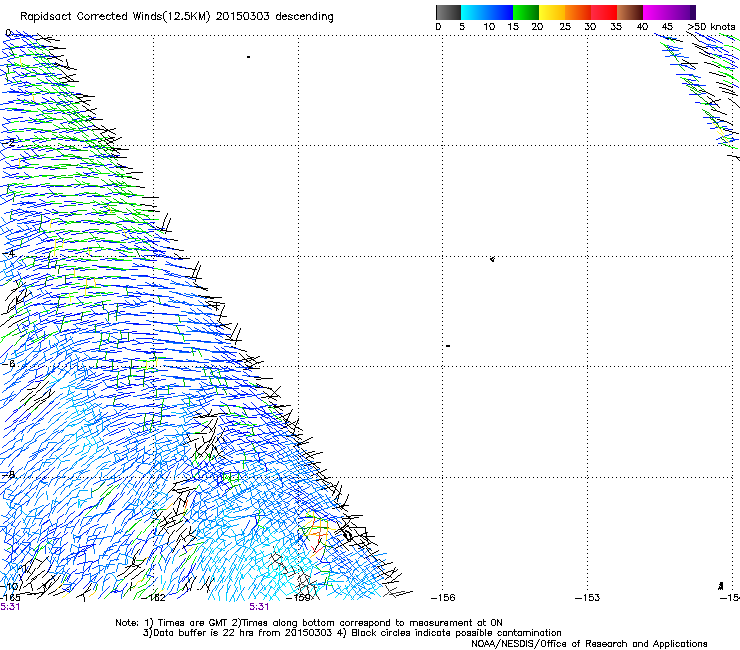Click the '-156' longitude axis label
This screenshot has width=740, height=650.
coord(443,598)
